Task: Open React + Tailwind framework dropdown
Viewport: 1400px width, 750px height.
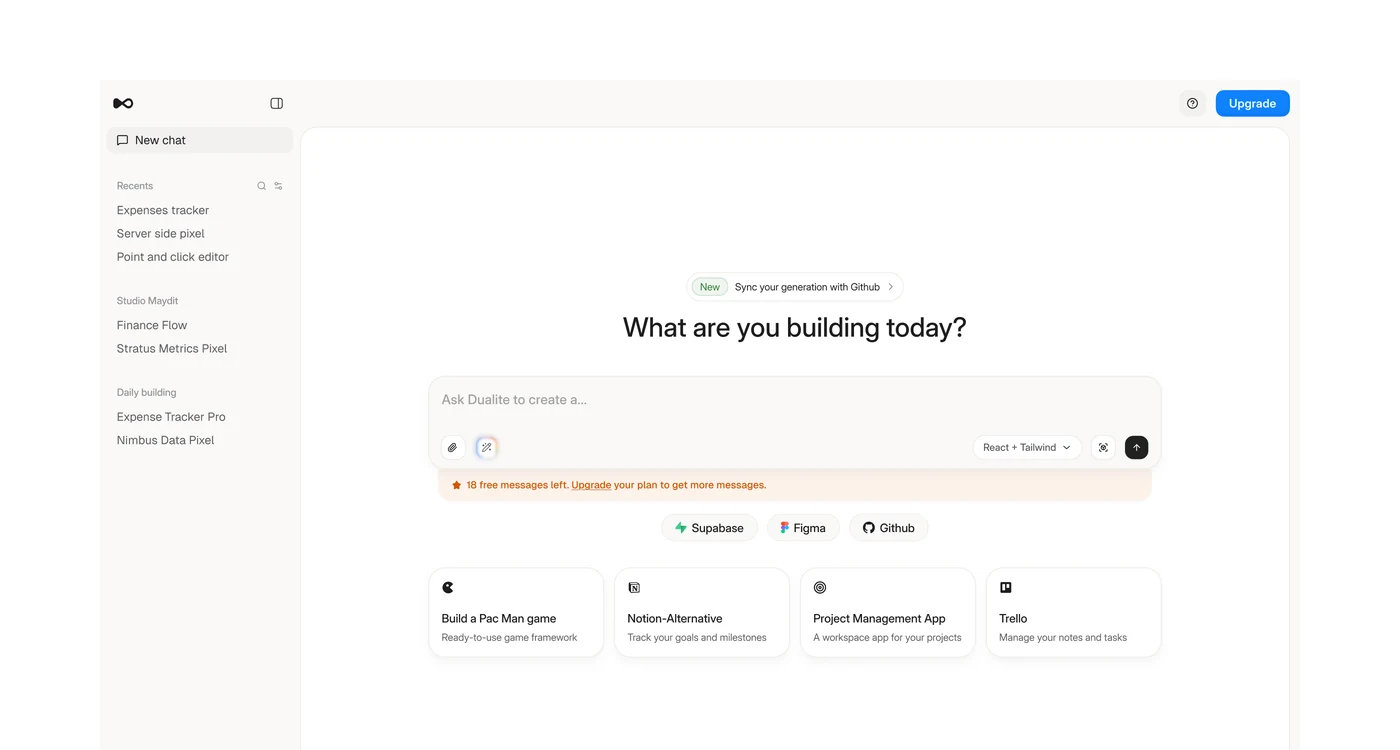Action: [1027, 448]
